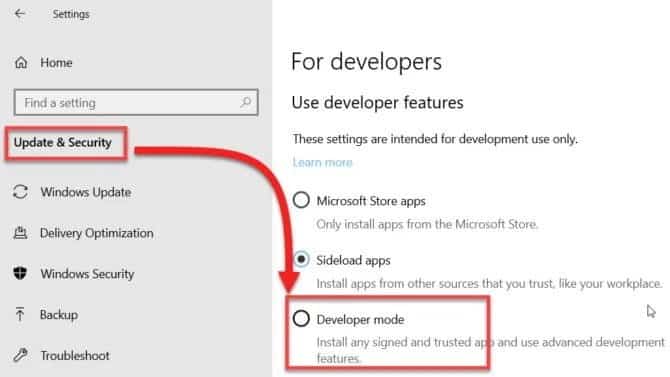
Task: Navigate to Backup settings
Action: click(x=59, y=315)
